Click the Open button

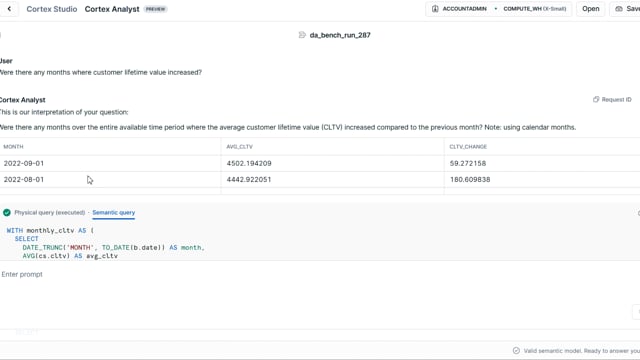[591, 9]
